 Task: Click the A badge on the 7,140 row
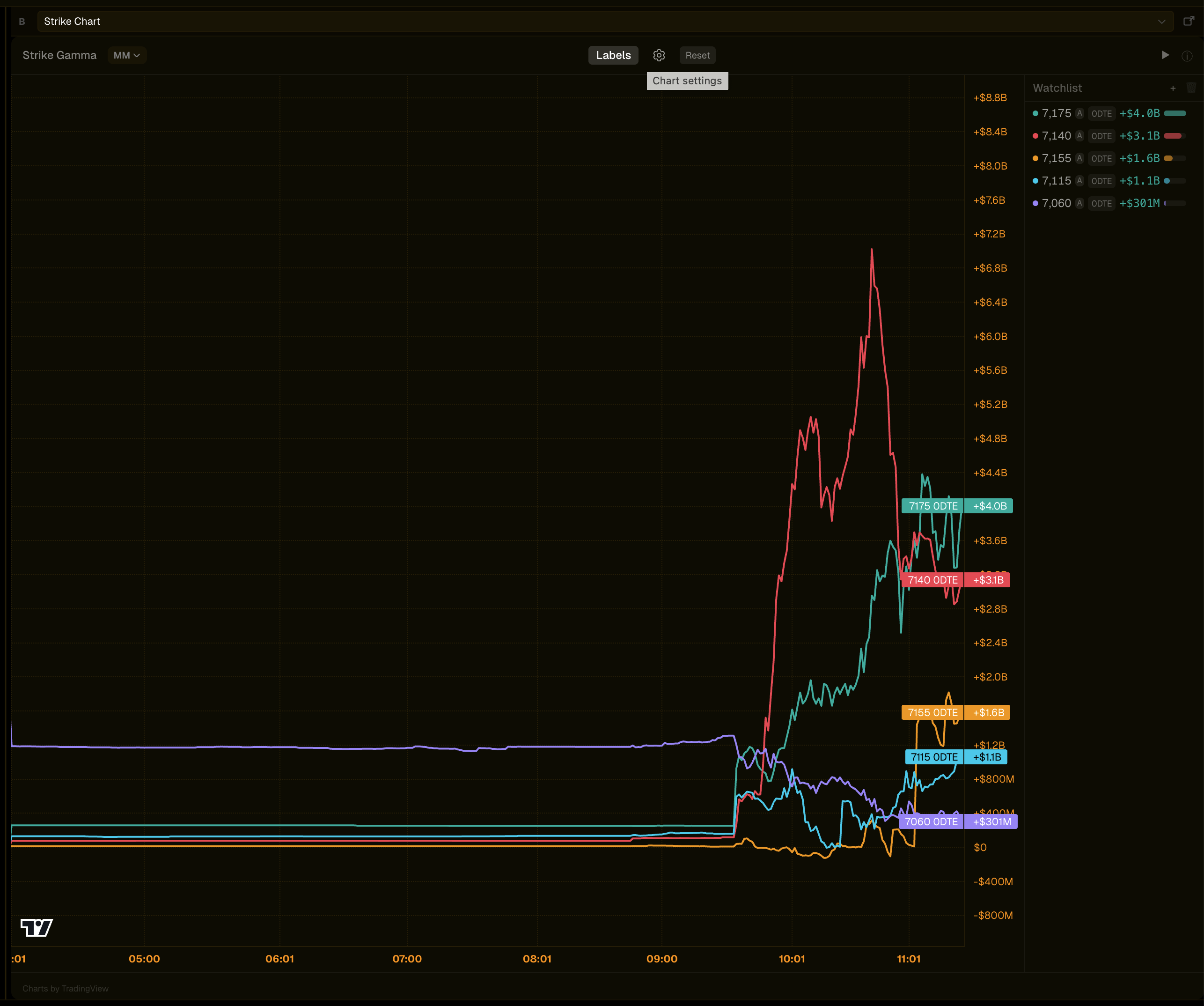click(x=1079, y=136)
